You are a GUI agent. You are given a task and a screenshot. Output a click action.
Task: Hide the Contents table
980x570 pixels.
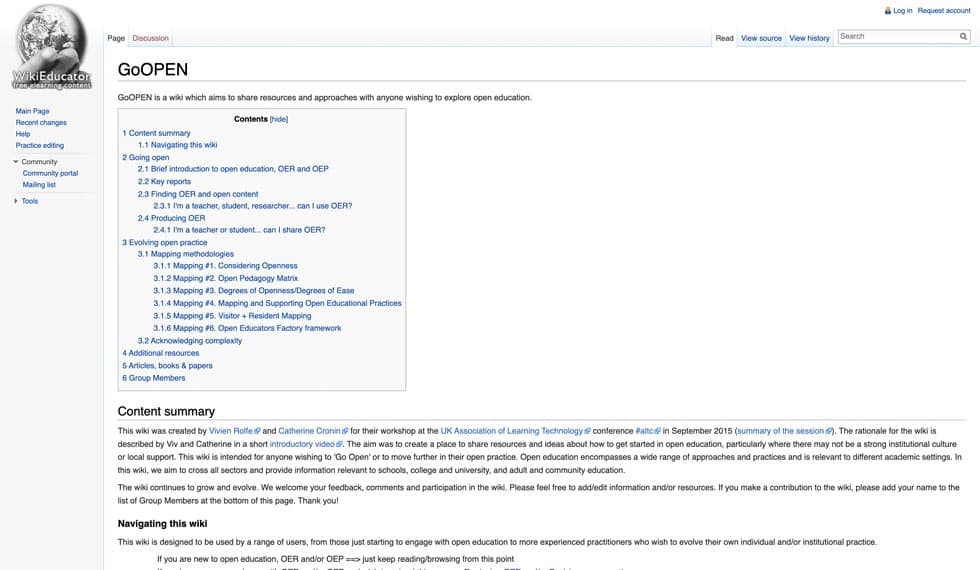pyautogui.click(x=279, y=119)
